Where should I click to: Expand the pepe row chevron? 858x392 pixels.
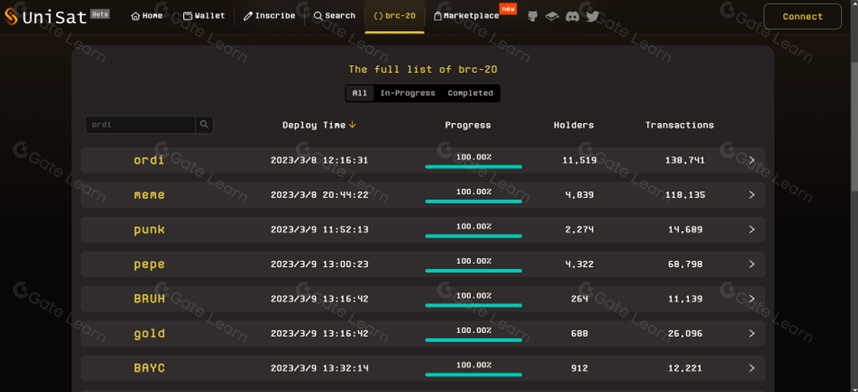752,264
